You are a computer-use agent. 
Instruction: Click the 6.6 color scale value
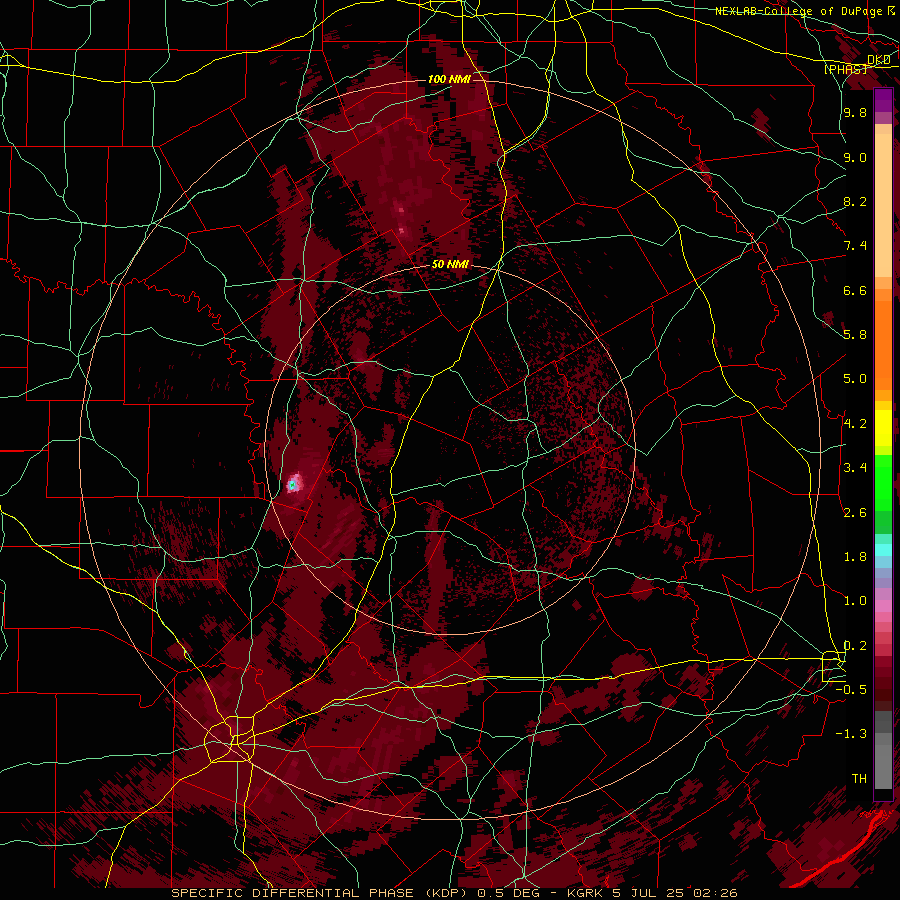[x=855, y=290]
